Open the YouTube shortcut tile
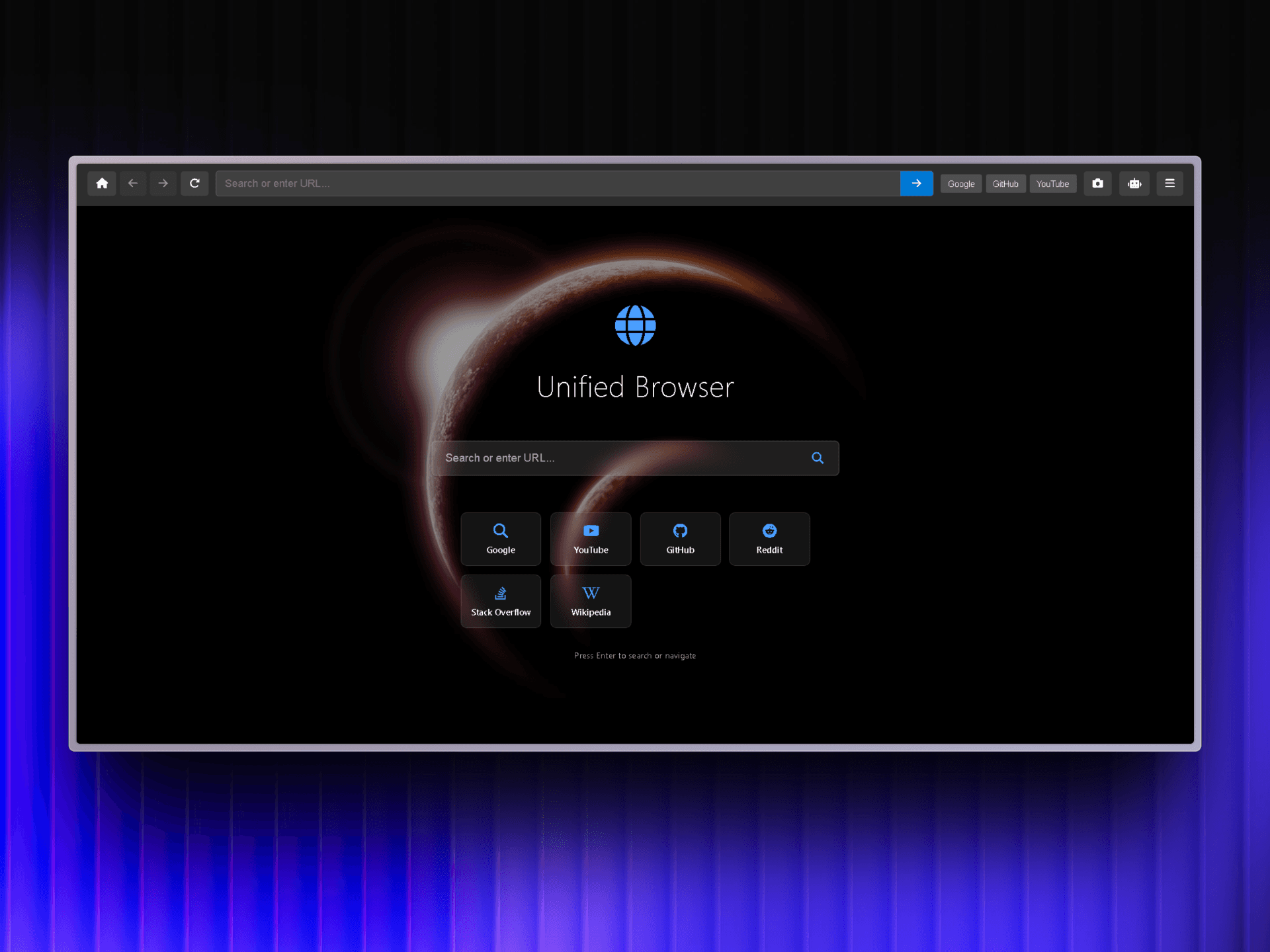Screen dimensions: 1270x952 pos(591,539)
